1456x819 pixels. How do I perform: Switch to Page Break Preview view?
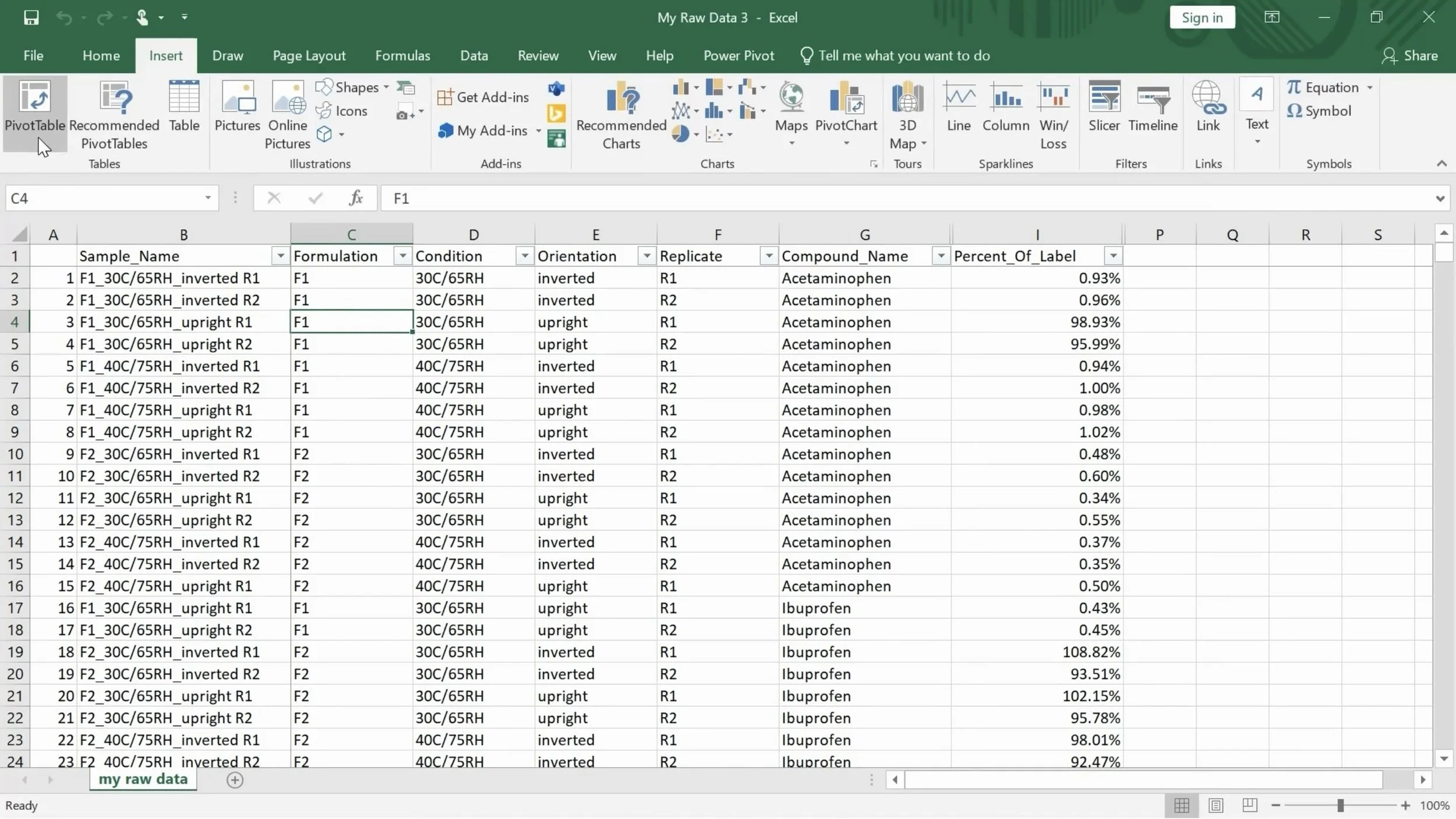(x=1249, y=805)
